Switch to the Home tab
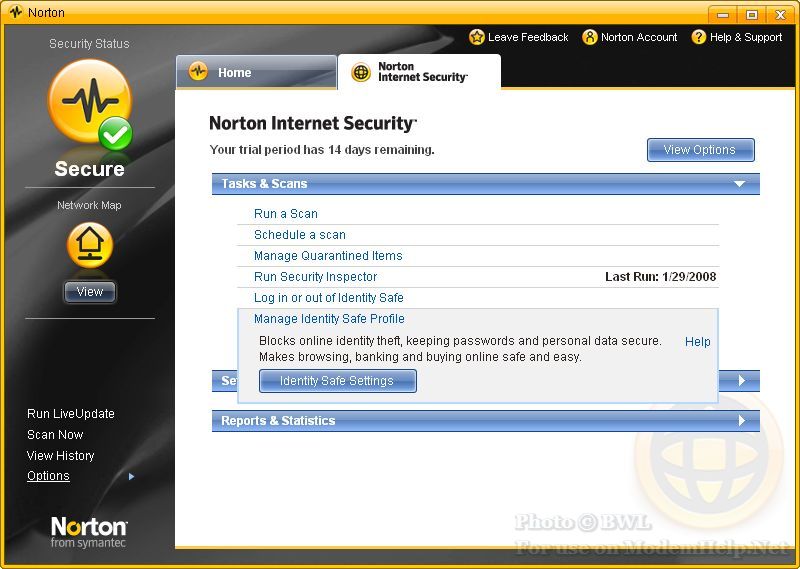Viewport: 800px width, 569px height. tap(256, 72)
